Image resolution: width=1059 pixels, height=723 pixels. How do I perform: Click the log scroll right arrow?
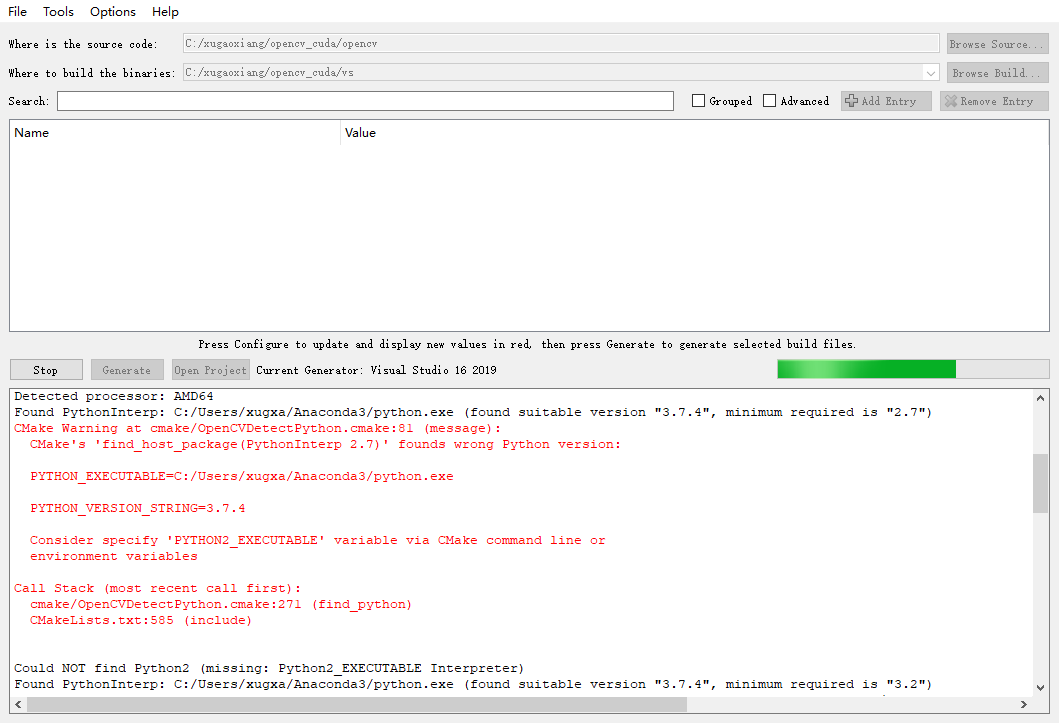pos(1024,704)
